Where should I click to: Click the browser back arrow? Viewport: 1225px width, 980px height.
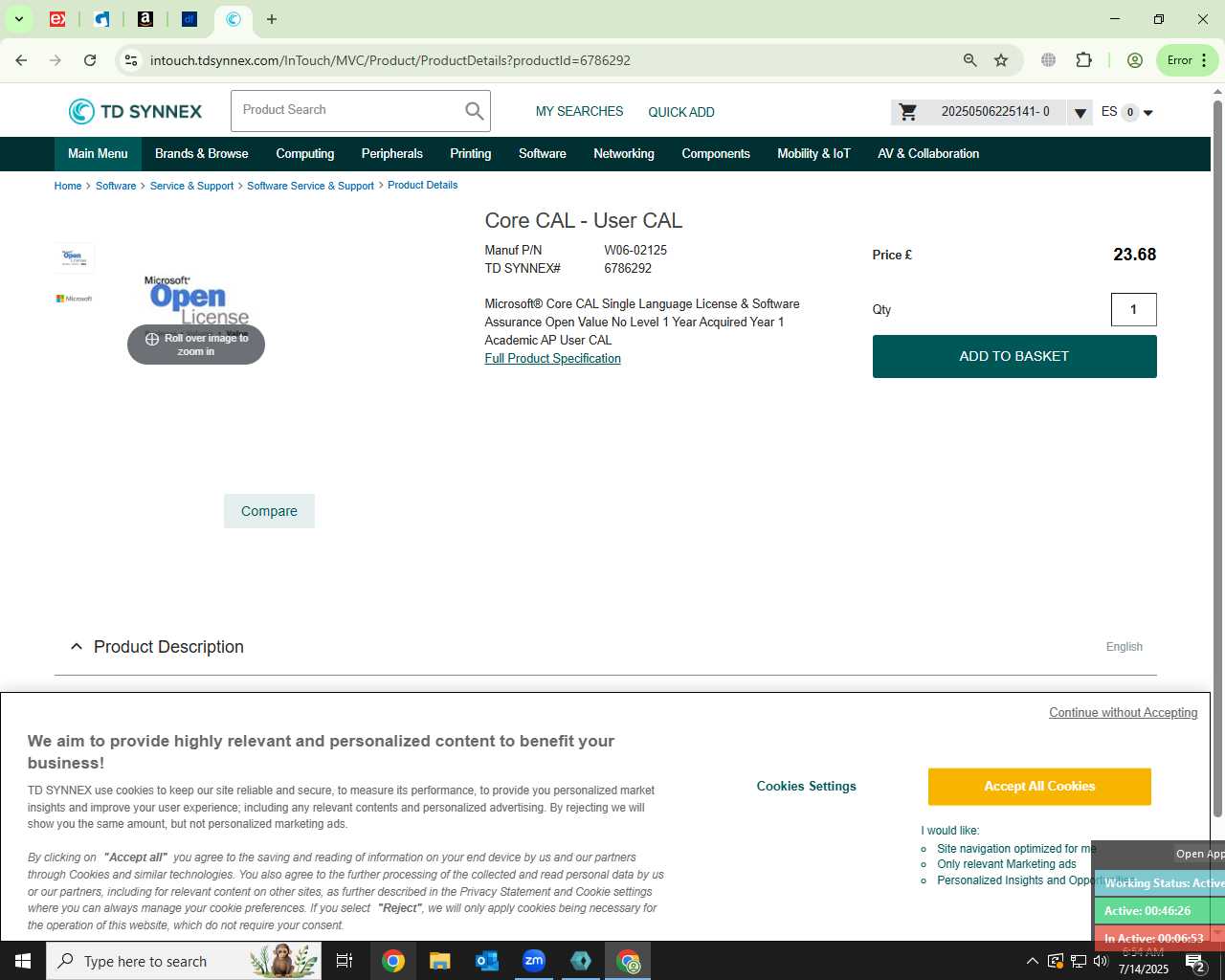21,60
